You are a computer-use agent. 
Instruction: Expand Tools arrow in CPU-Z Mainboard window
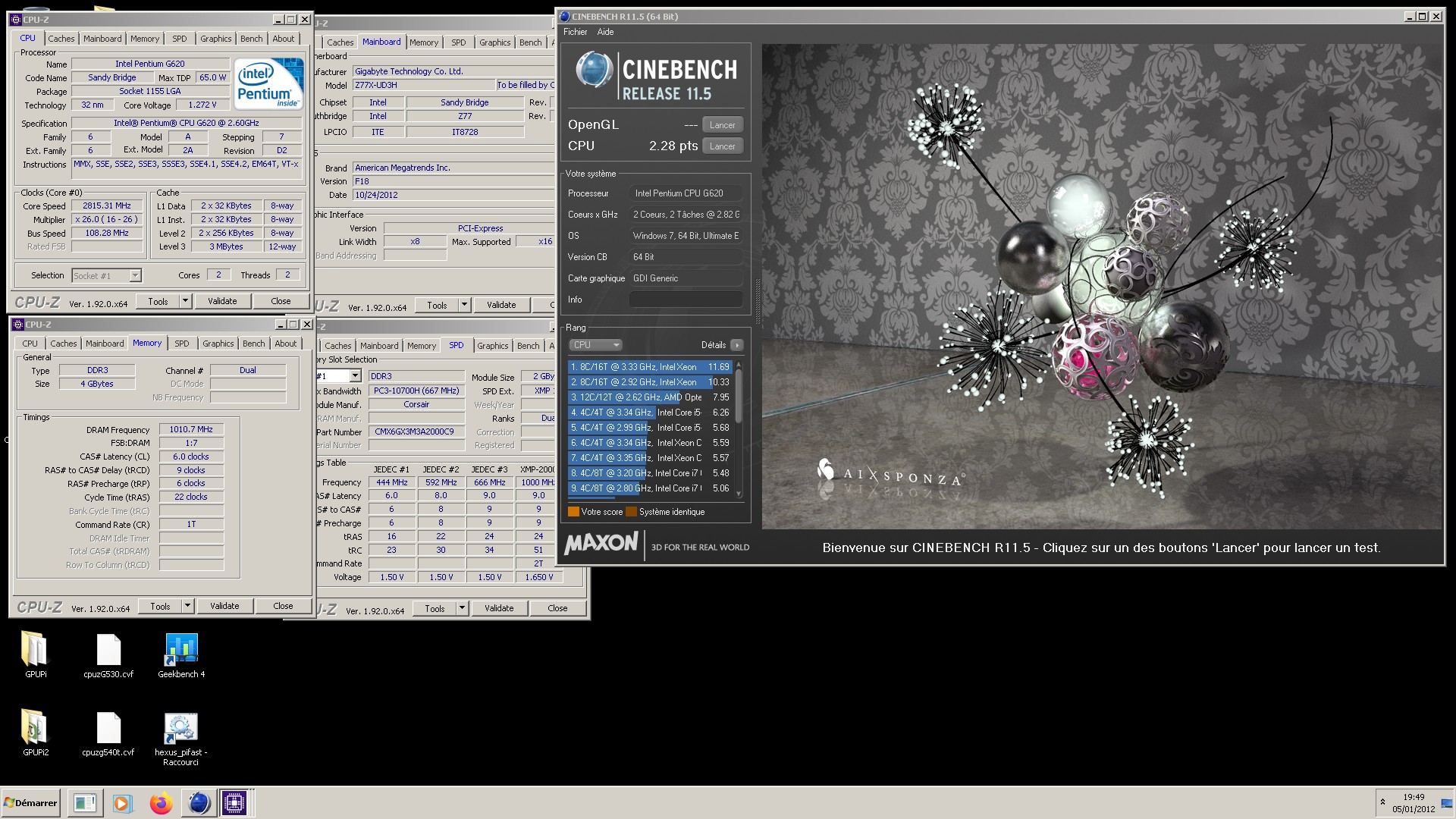463,305
